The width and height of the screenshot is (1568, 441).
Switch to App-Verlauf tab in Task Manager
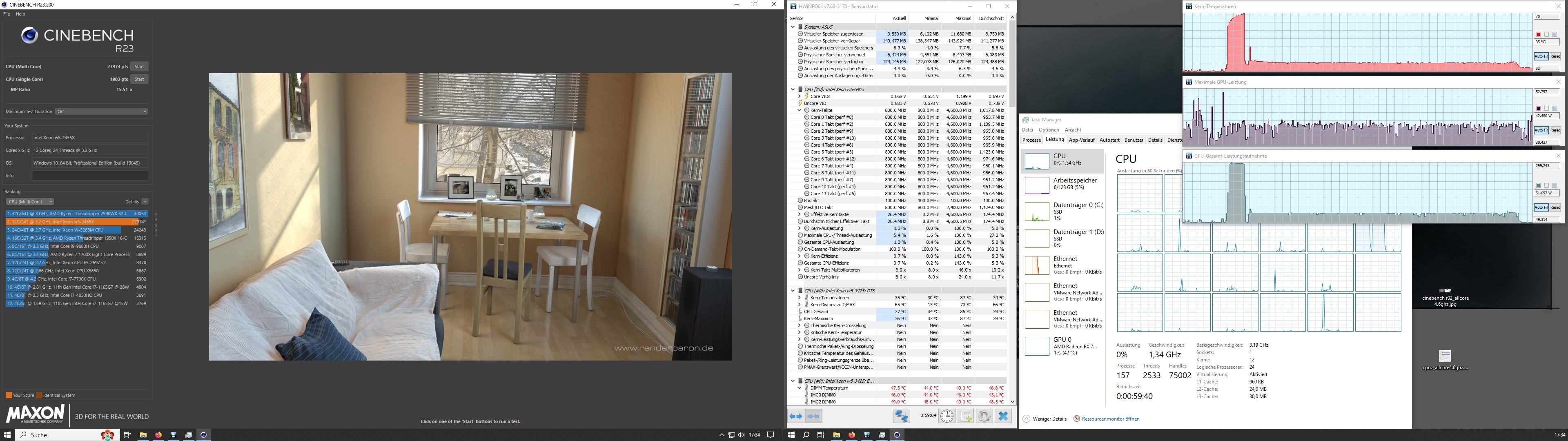coord(1082,140)
